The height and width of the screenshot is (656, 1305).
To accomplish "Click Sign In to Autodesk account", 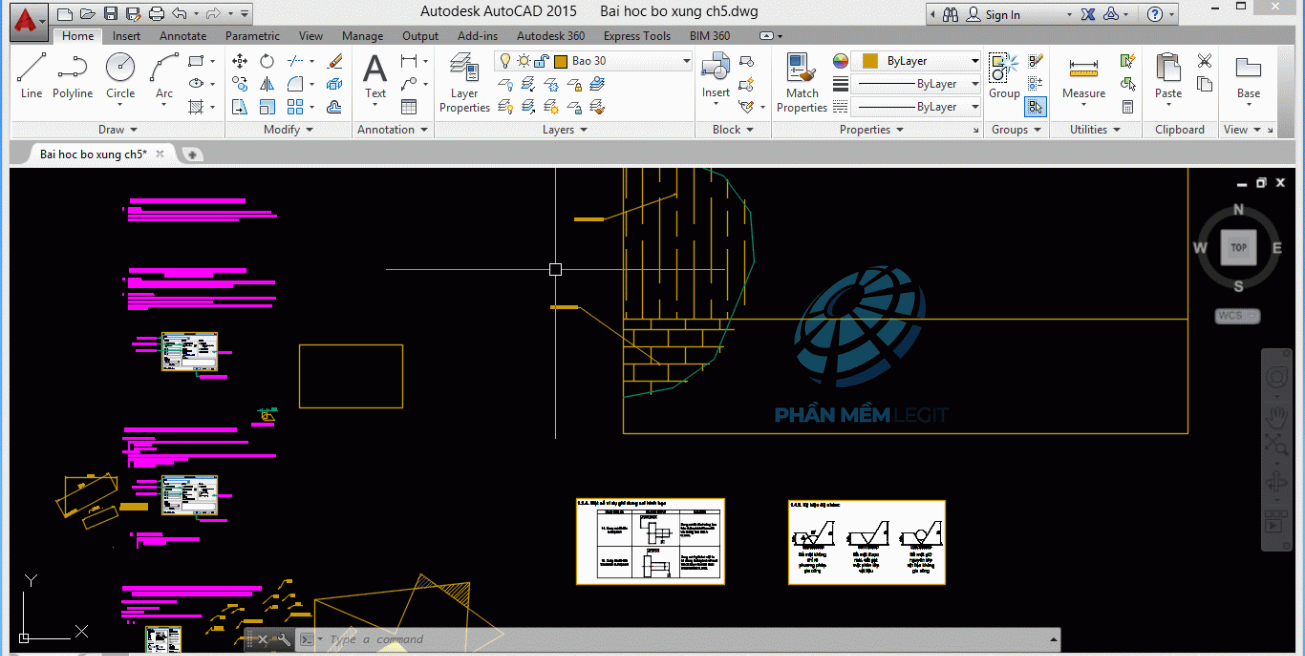I will tap(1002, 15).
